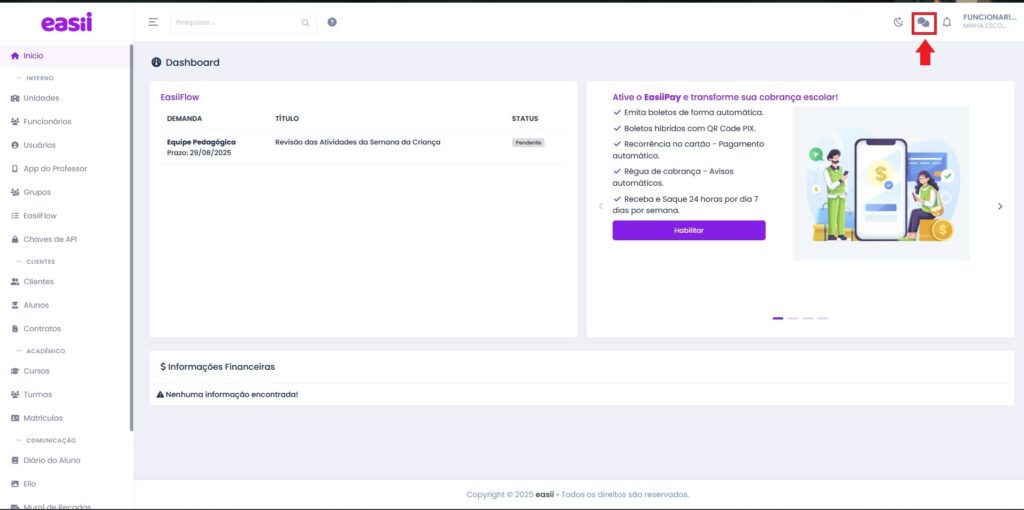The height and width of the screenshot is (510, 1024).
Task: Click the Chaves de API lock icon
Action: [x=15, y=239]
